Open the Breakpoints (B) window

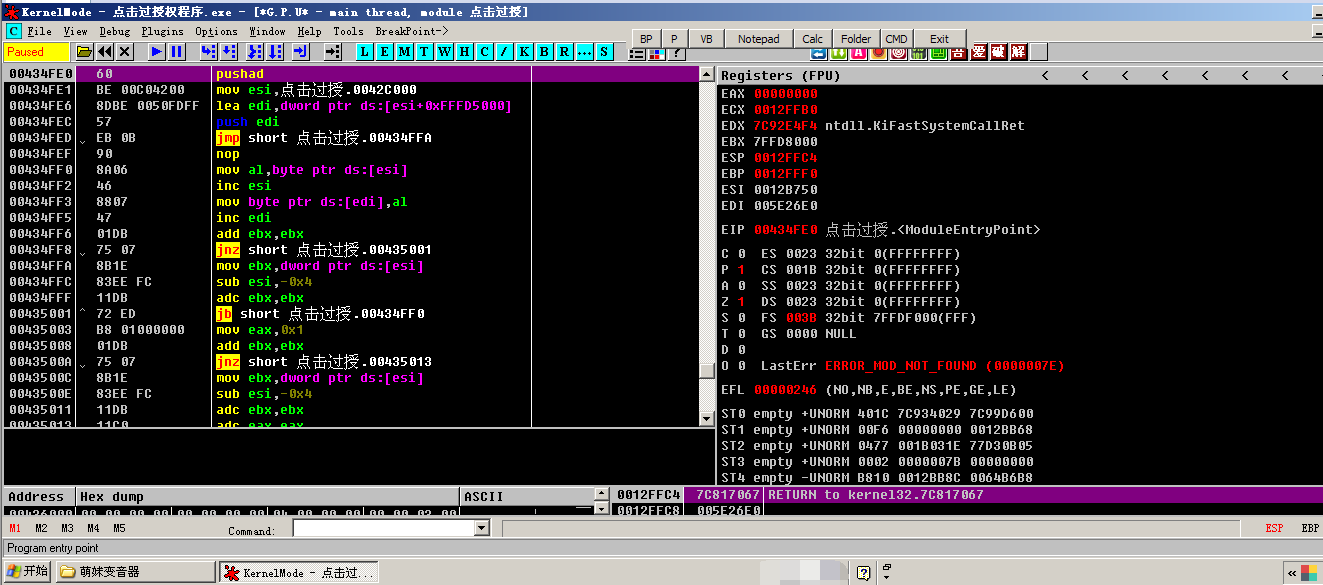point(544,52)
